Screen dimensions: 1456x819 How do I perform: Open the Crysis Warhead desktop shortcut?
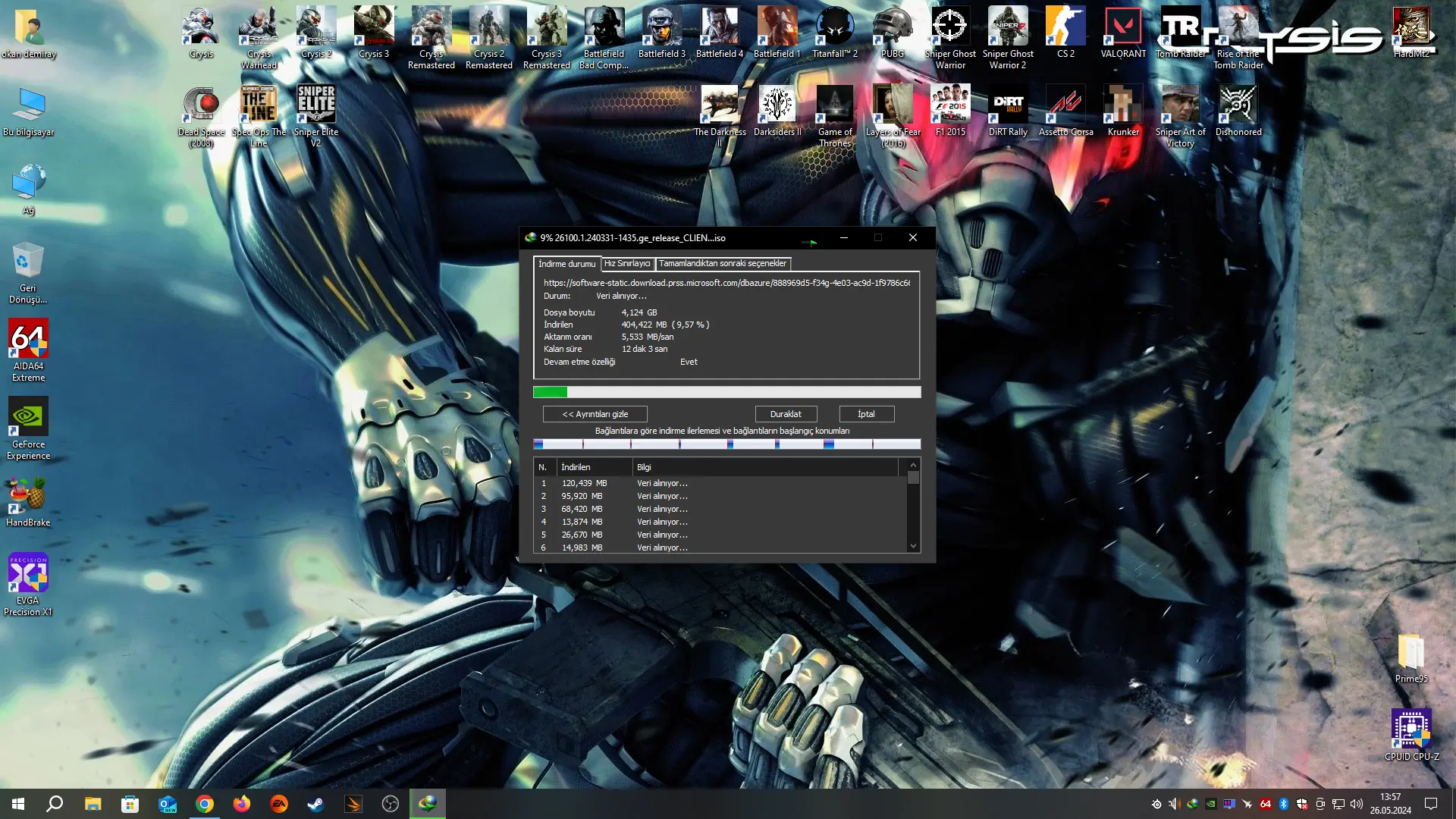point(259,37)
